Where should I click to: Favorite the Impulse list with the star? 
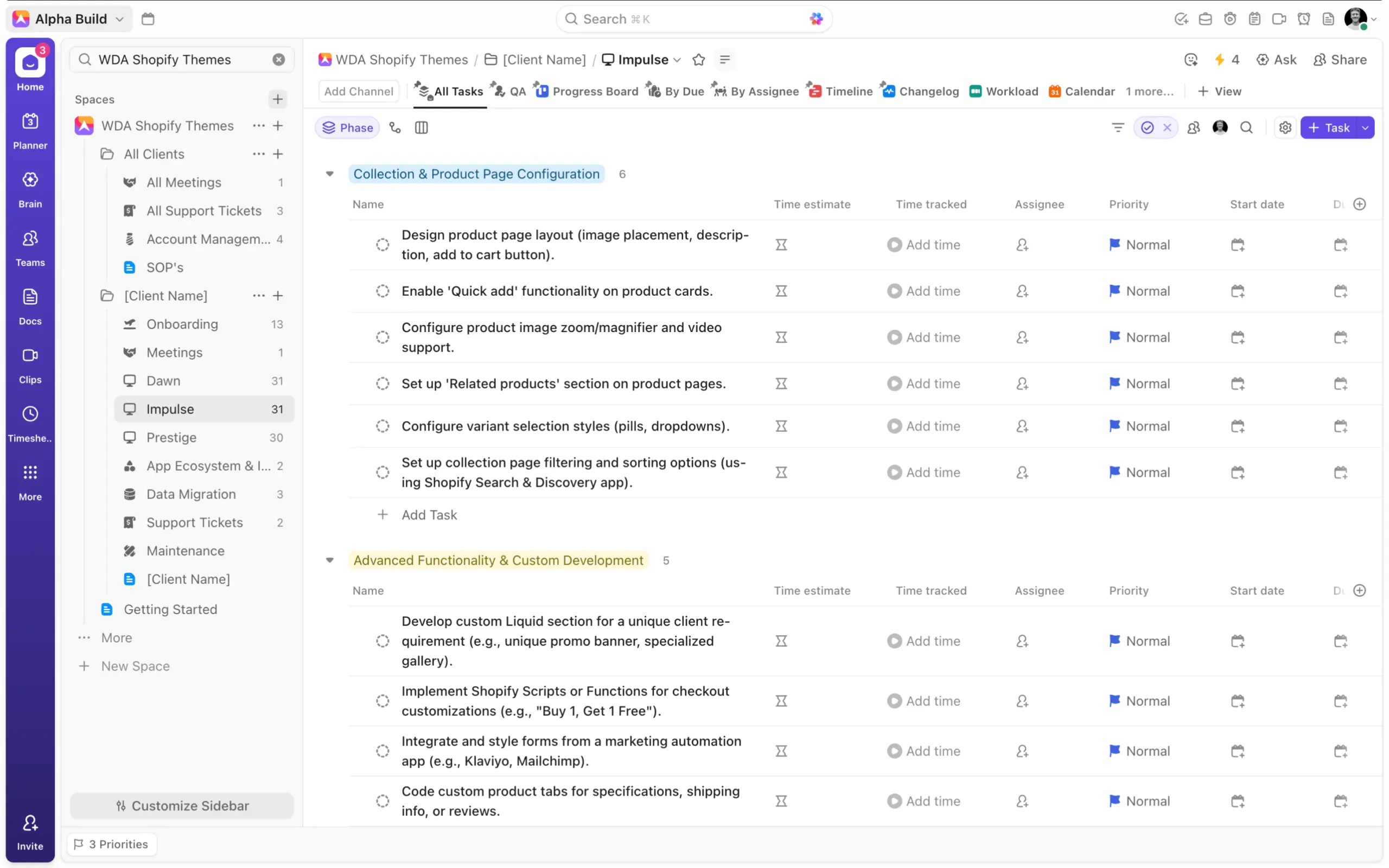(x=698, y=60)
